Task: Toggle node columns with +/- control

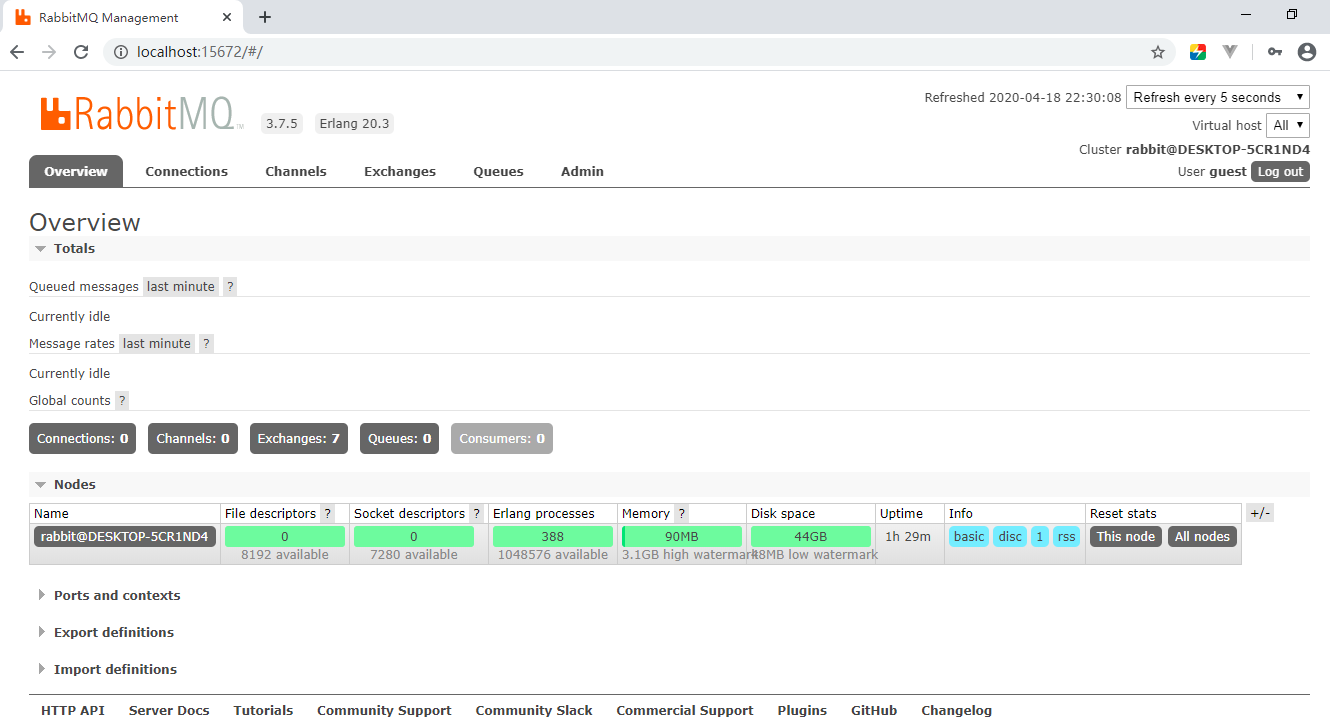Action: [x=1260, y=514]
